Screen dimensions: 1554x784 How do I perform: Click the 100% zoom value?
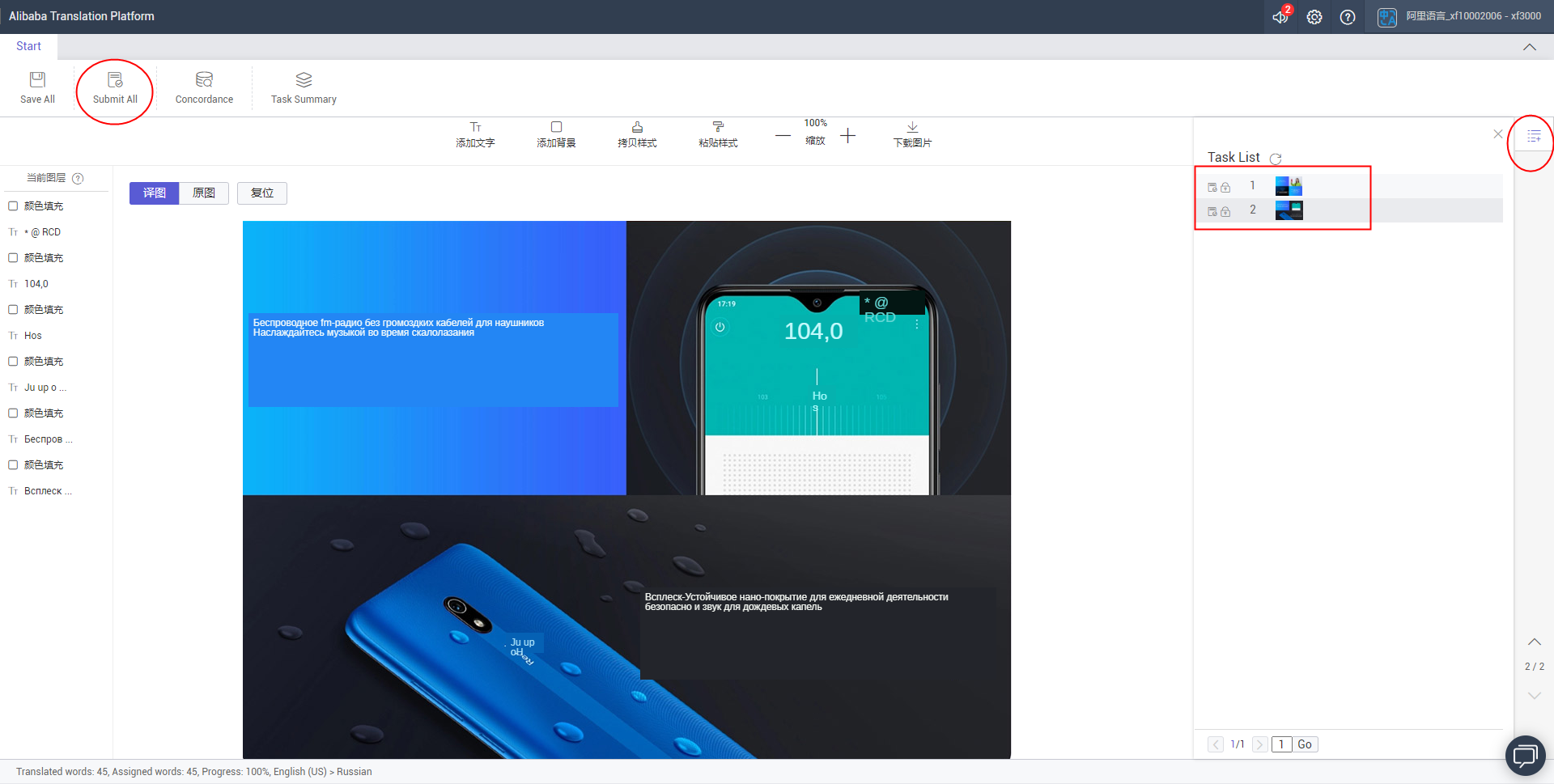(x=815, y=123)
